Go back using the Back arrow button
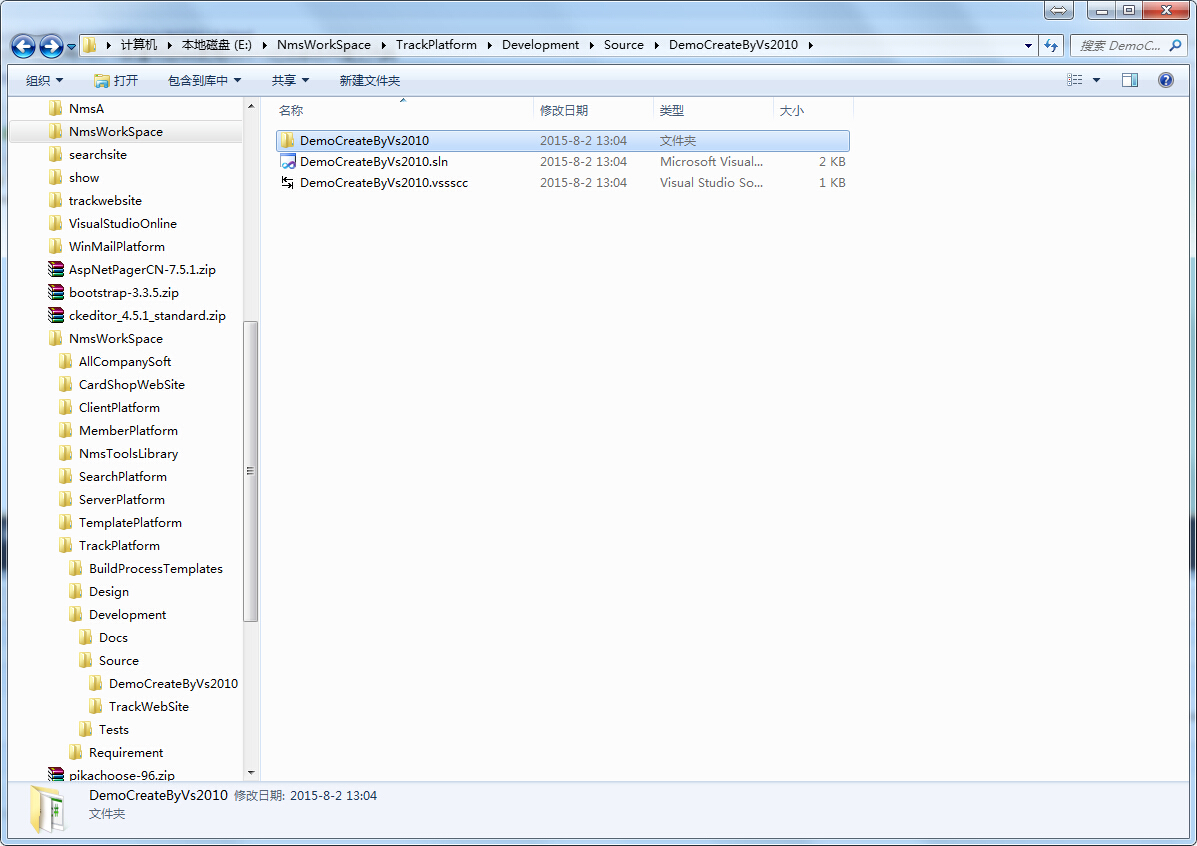The height and width of the screenshot is (846, 1197). (23, 47)
